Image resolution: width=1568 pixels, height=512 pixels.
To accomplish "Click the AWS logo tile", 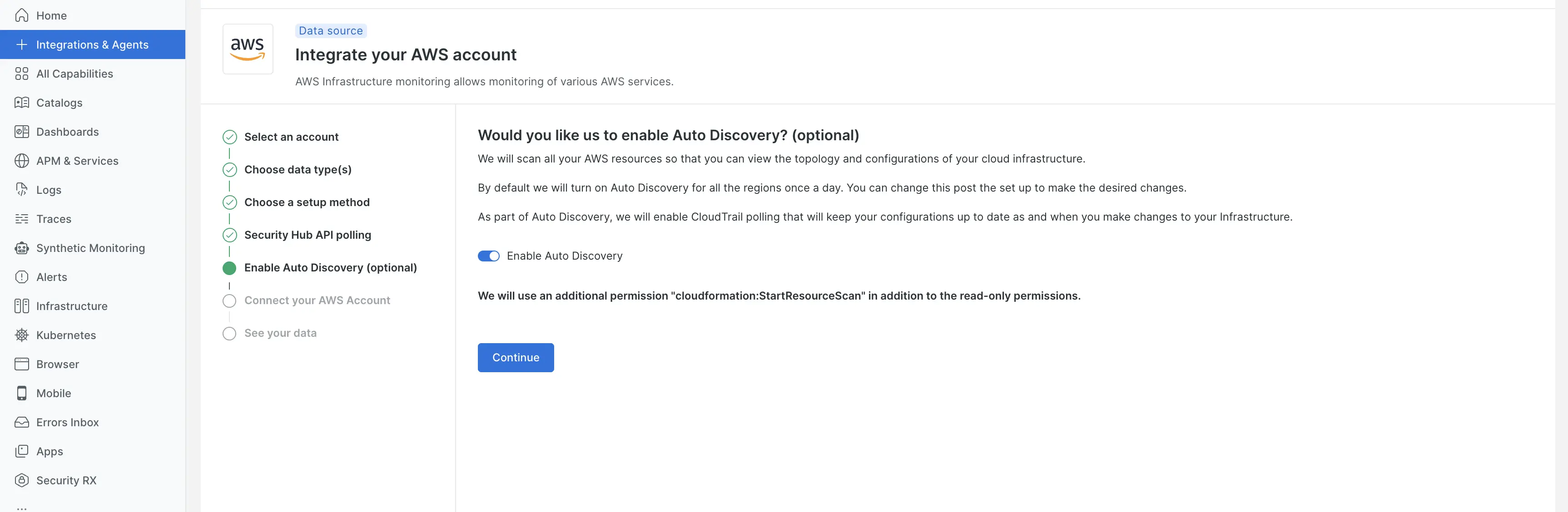I will pyautogui.click(x=248, y=49).
